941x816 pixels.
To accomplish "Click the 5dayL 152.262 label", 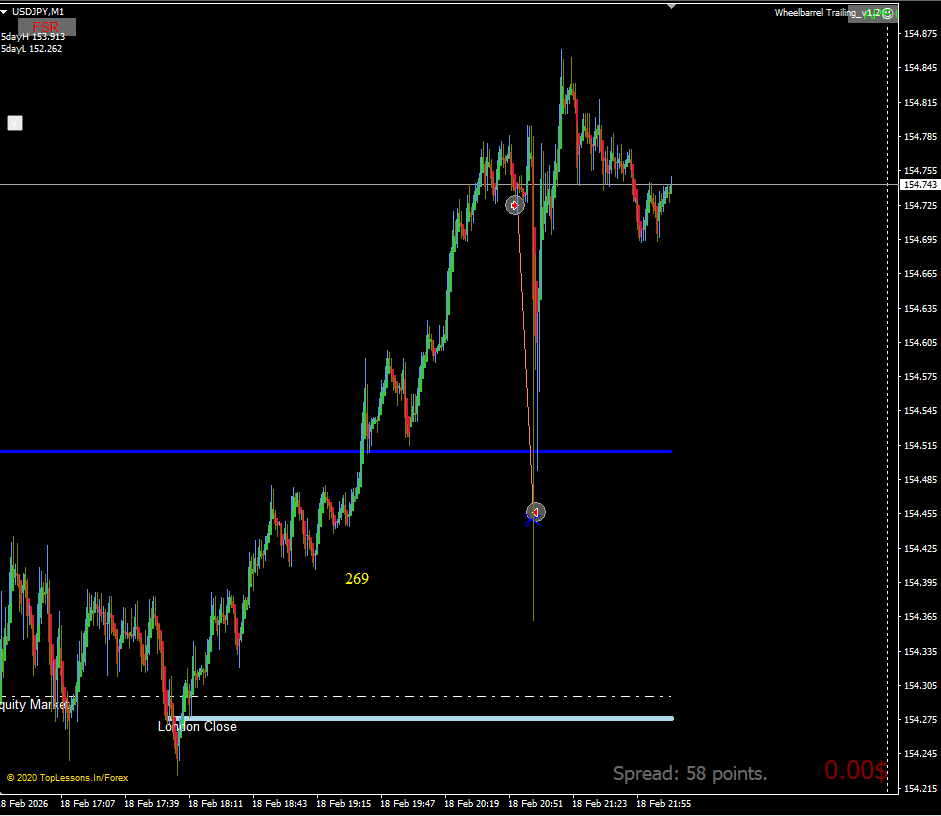I will [32, 49].
